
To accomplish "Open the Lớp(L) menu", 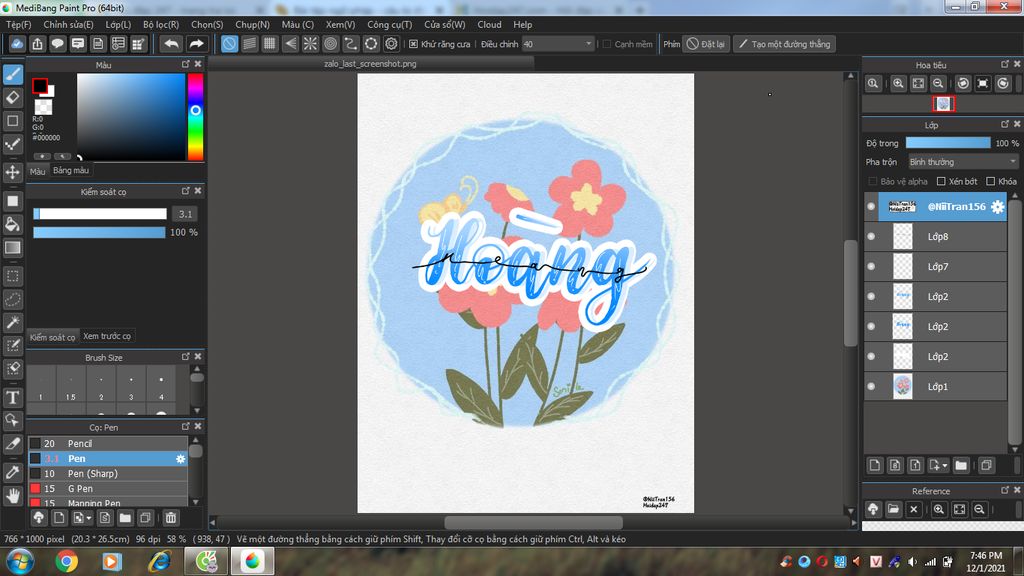I will tap(118, 24).
